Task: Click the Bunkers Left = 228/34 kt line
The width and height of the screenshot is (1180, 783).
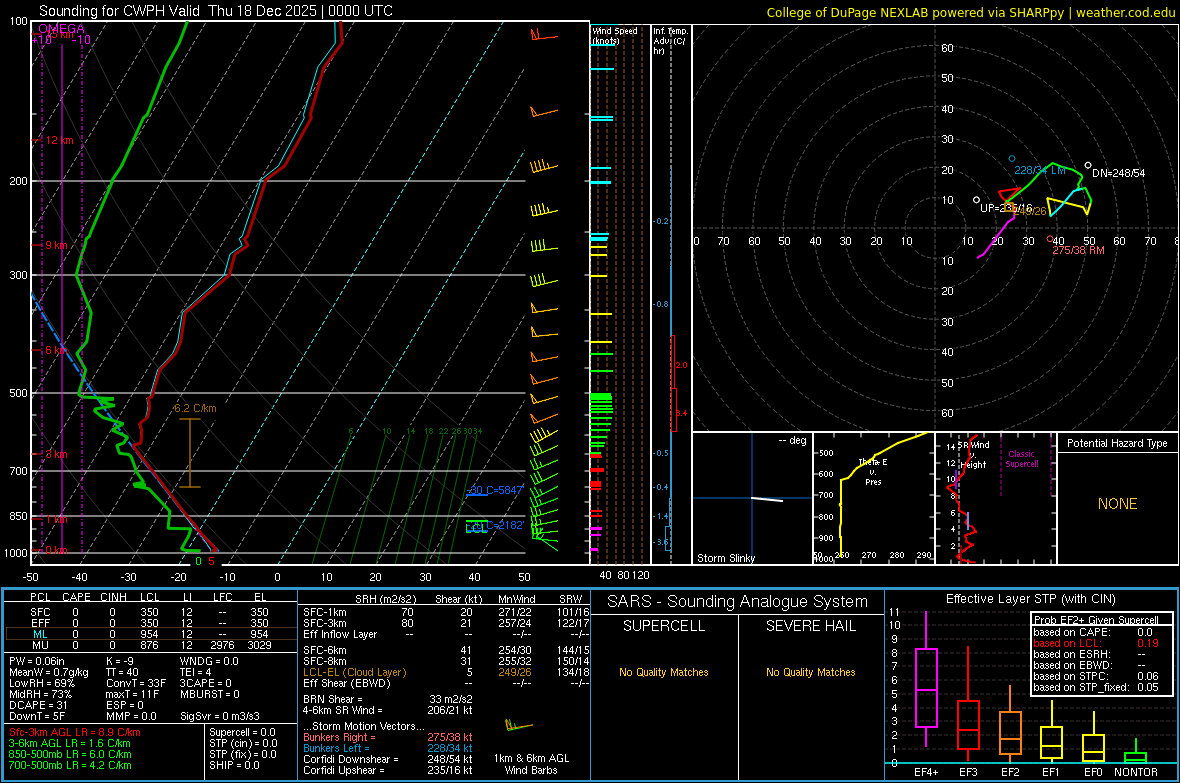Action: pyautogui.click(x=388, y=748)
